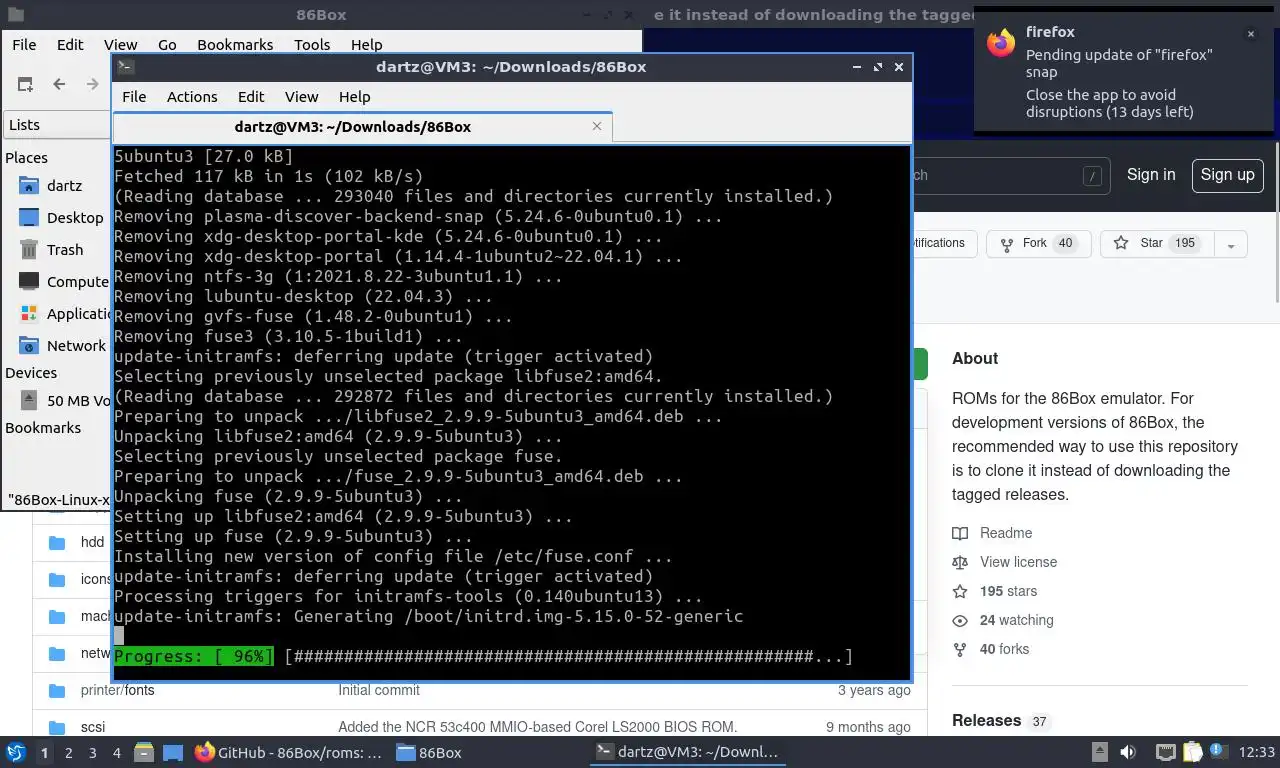Open new tab icon in file manager toolbar
The height and width of the screenshot is (768, 1280).
pyautogui.click(x=25, y=84)
